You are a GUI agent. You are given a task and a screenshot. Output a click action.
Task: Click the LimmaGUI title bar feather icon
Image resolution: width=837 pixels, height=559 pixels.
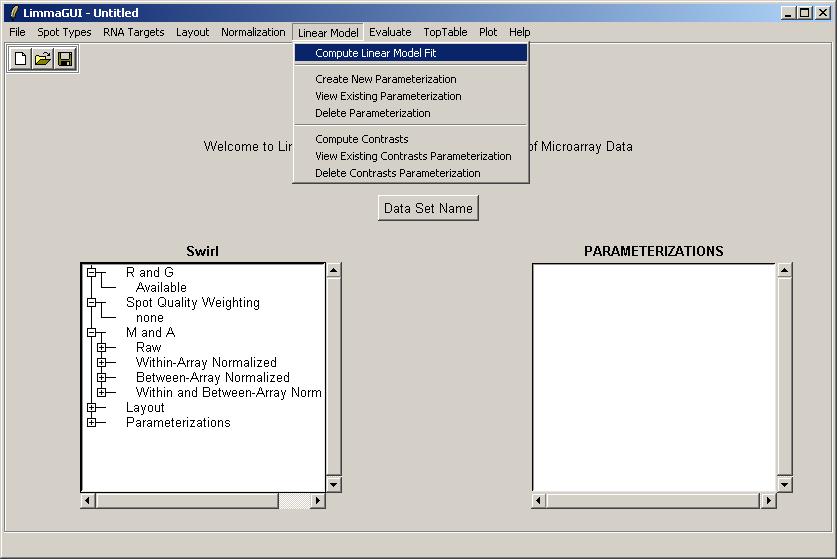click(13, 12)
